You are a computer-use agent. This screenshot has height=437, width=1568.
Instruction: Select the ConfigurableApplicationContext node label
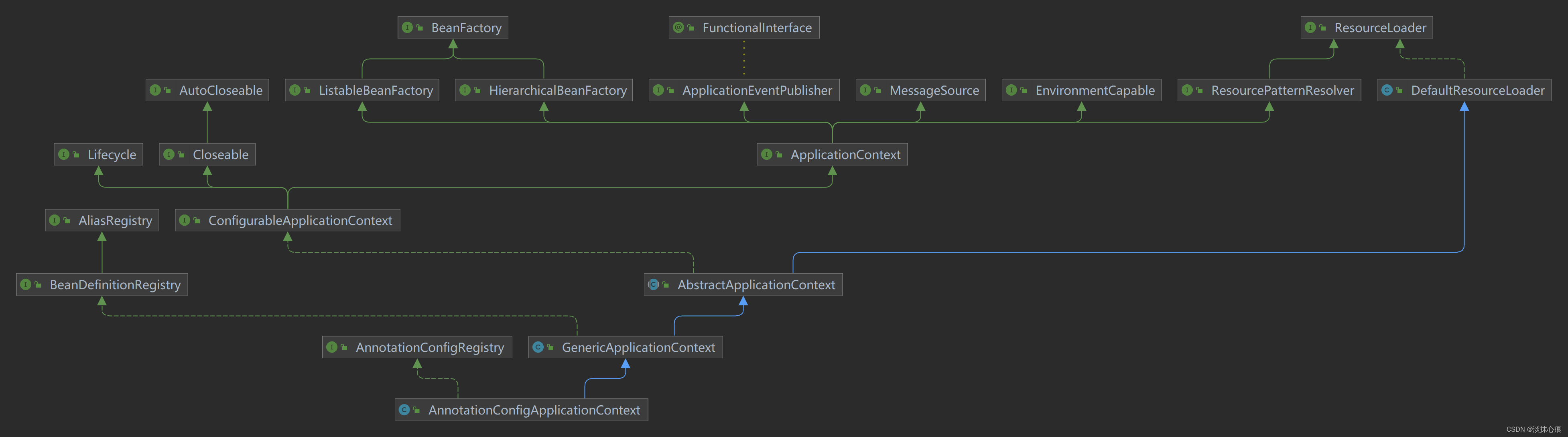[x=300, y=221]
